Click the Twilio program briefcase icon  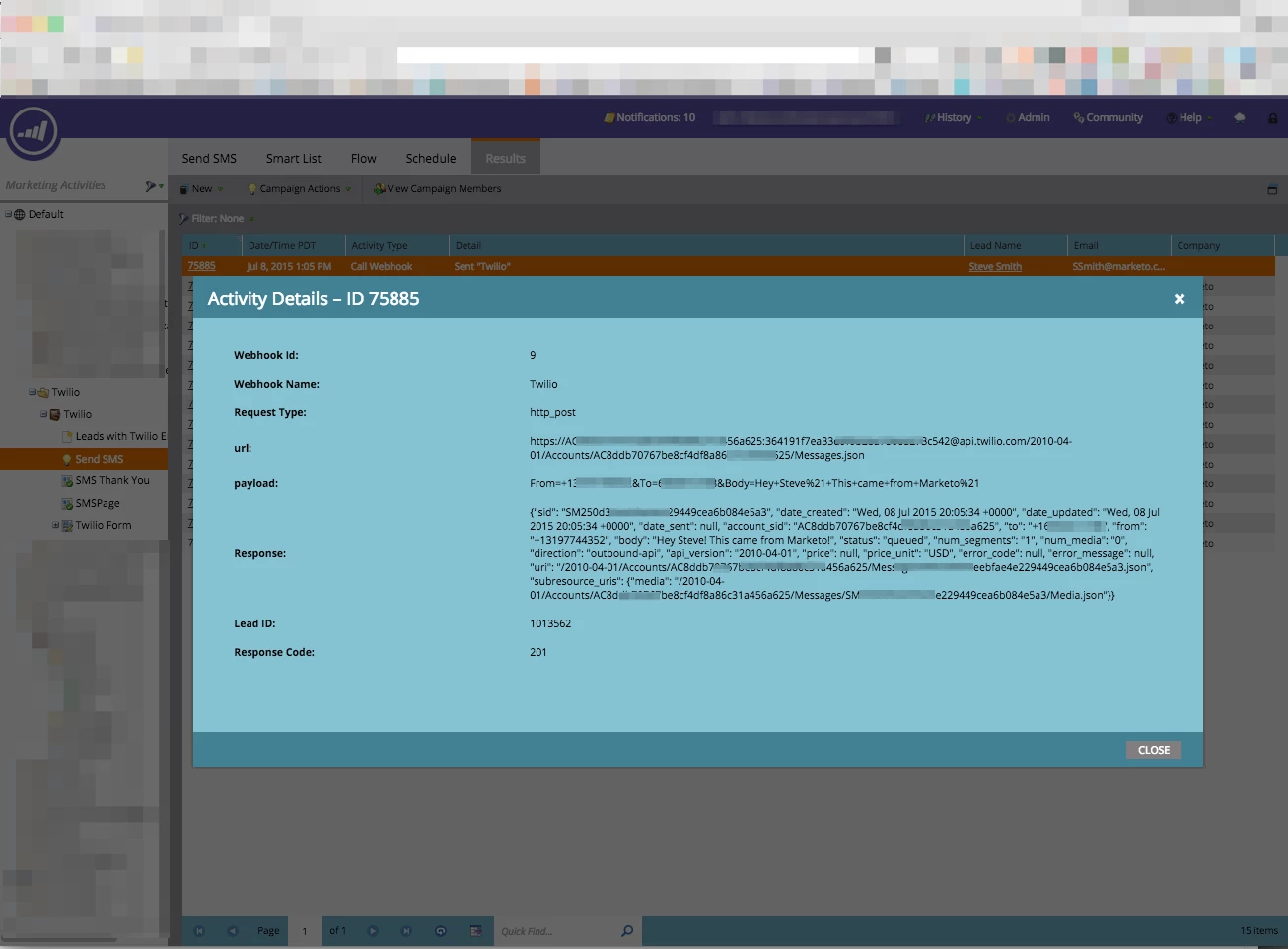[55, 415]
